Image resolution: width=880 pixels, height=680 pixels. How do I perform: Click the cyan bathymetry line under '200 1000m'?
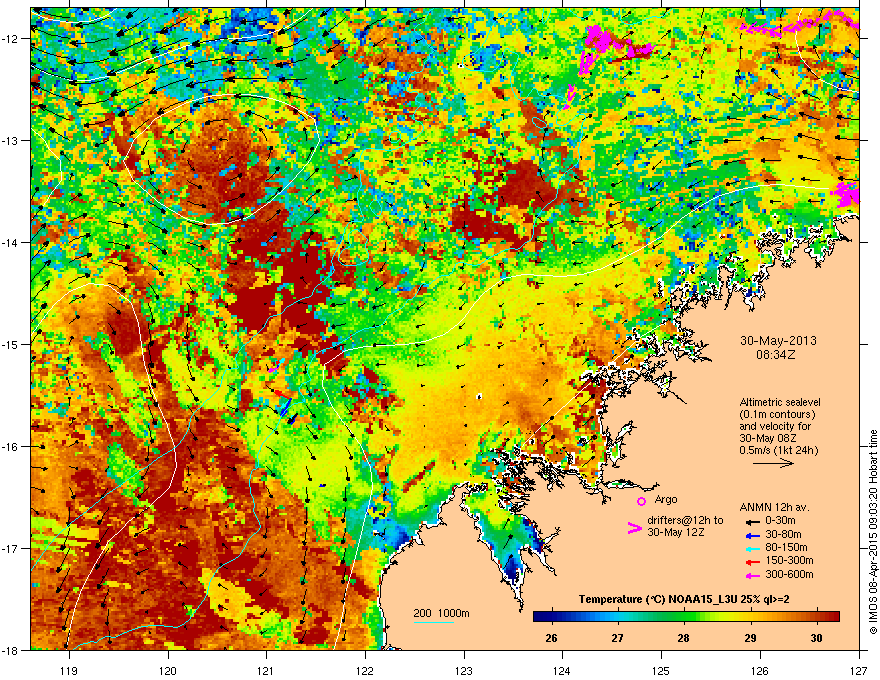point(434,622)
